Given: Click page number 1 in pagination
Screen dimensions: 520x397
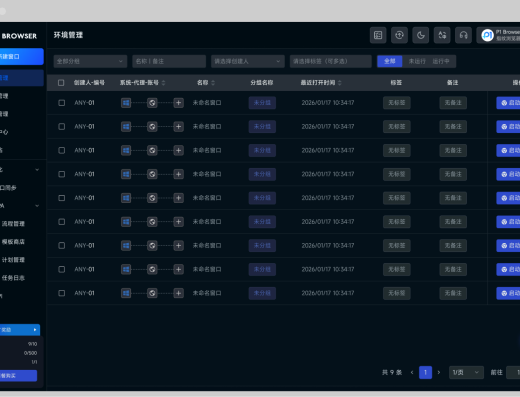Looking at the screenshot, I should click(425, 372).
